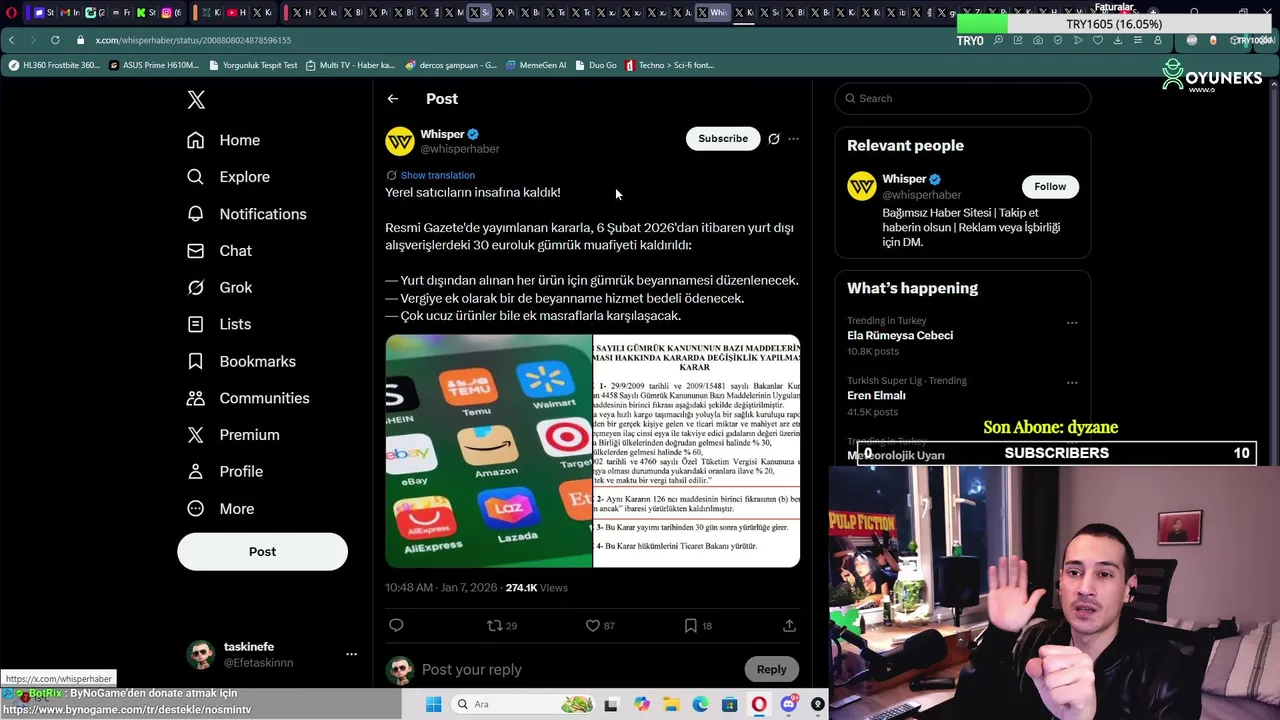Open options for the Eren Elmalı trend
The image size is (1280, 720).
(1072, 383)
